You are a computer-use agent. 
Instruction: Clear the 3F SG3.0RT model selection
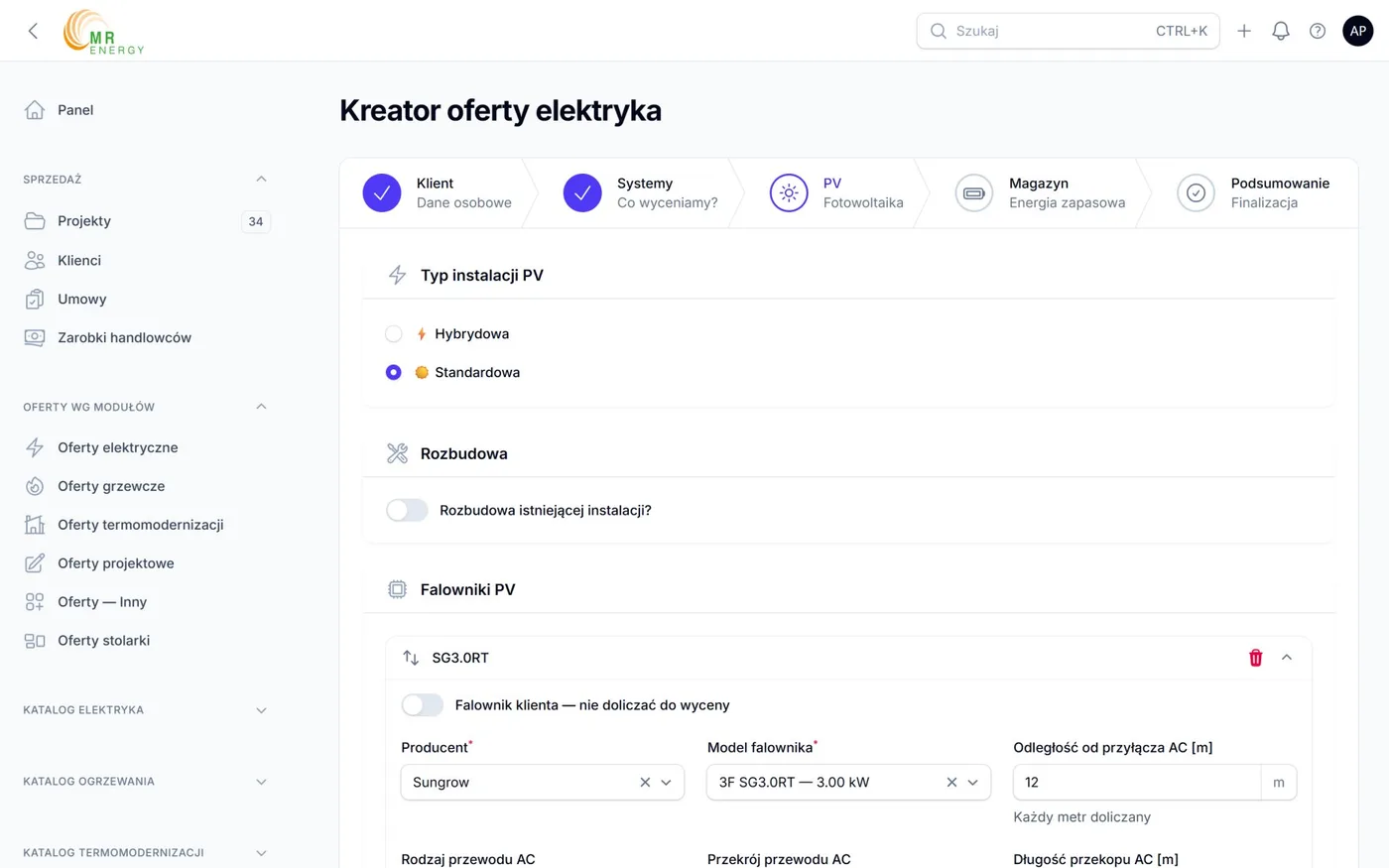[951, 783]
